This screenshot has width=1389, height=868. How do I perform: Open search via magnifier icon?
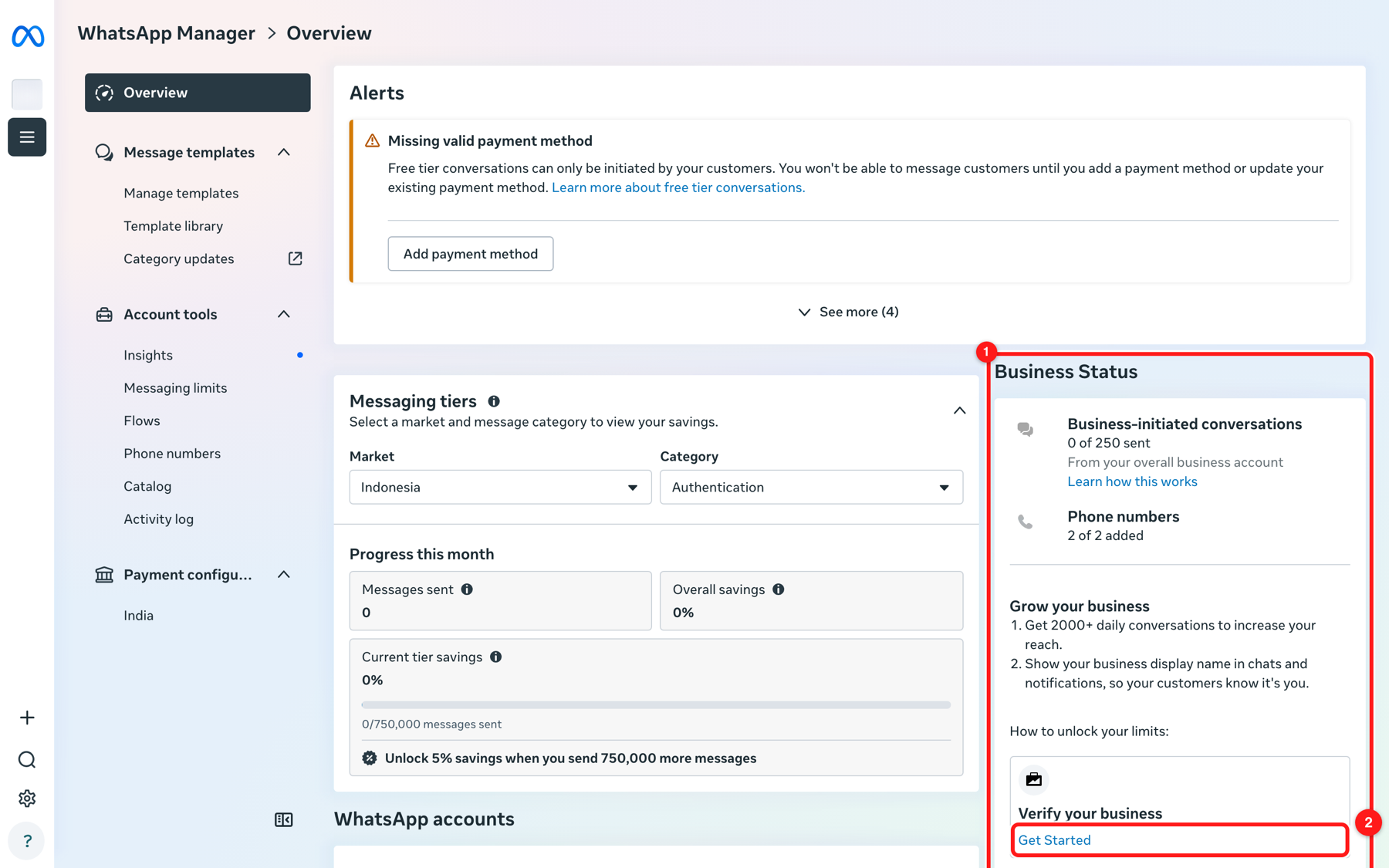(27, 760)
